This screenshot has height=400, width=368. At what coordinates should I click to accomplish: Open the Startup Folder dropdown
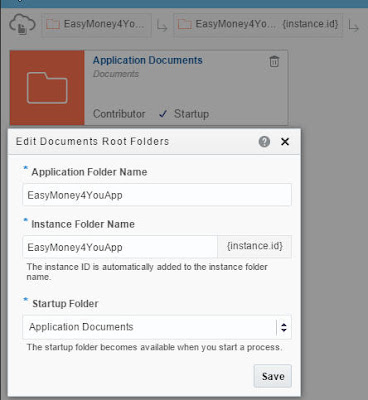pyautogui.click(x=157, y=327)
